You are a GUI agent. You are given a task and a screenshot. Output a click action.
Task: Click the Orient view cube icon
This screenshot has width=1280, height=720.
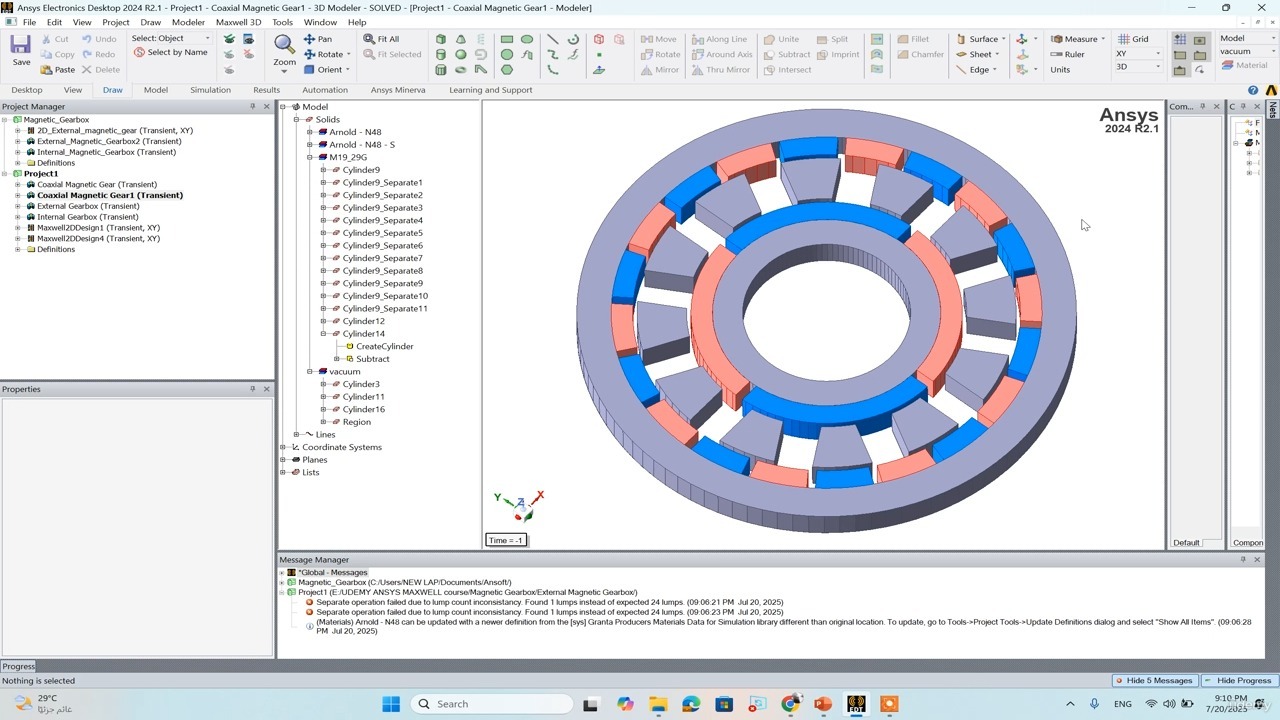pos(309,70)
